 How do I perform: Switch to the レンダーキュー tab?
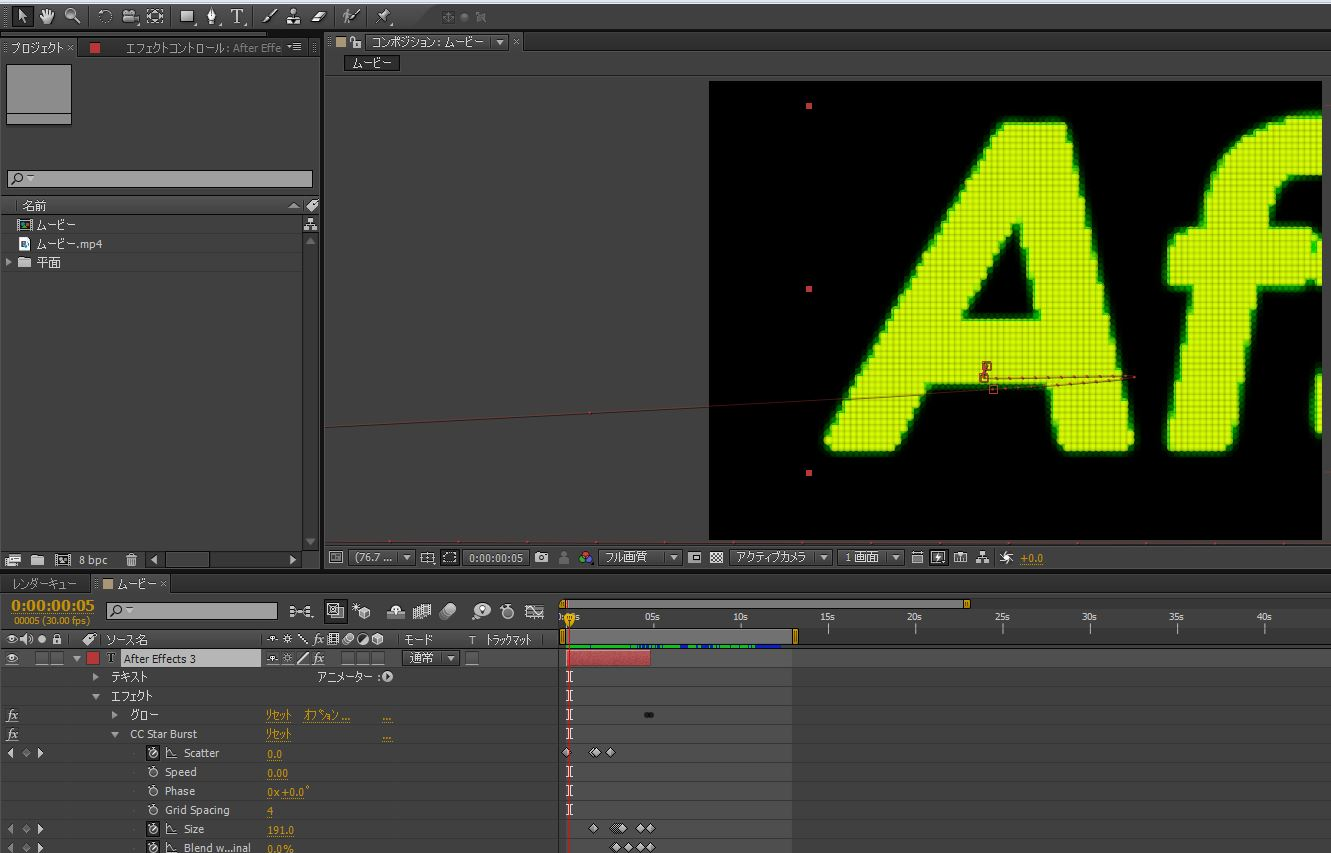44,584
